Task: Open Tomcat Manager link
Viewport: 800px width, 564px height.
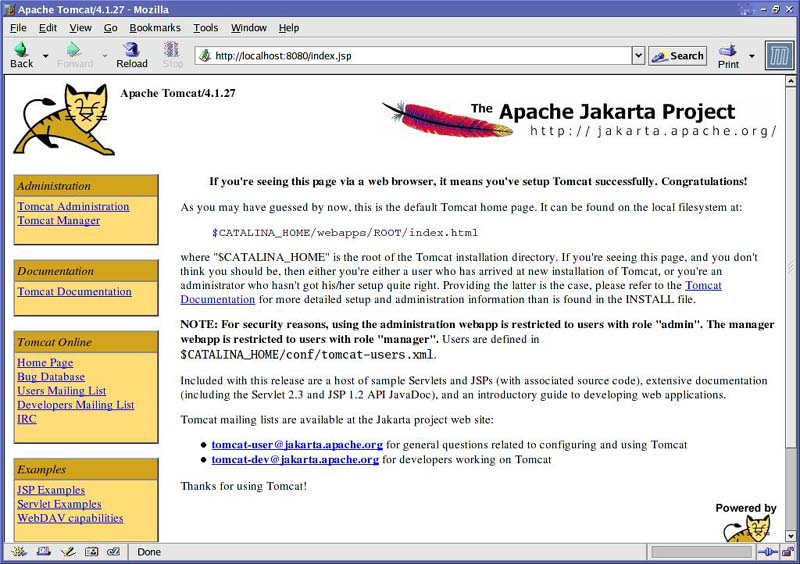Action: pos(59,220)
